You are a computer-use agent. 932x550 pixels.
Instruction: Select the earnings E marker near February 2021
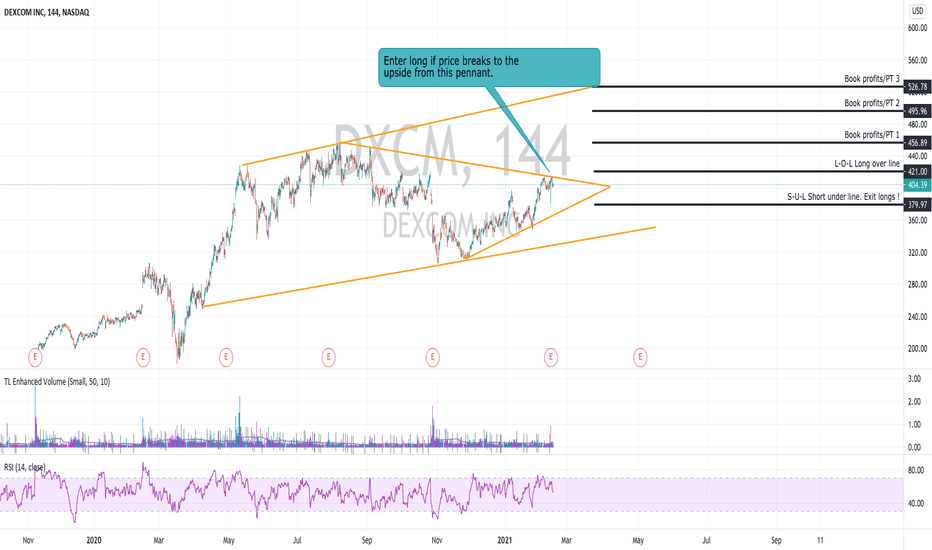coord(551,357)
